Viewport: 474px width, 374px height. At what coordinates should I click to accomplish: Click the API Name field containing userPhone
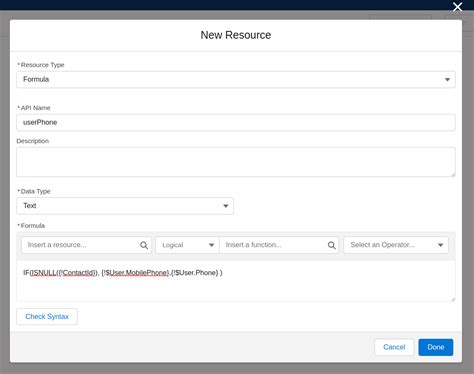click(x=236, y=122)
